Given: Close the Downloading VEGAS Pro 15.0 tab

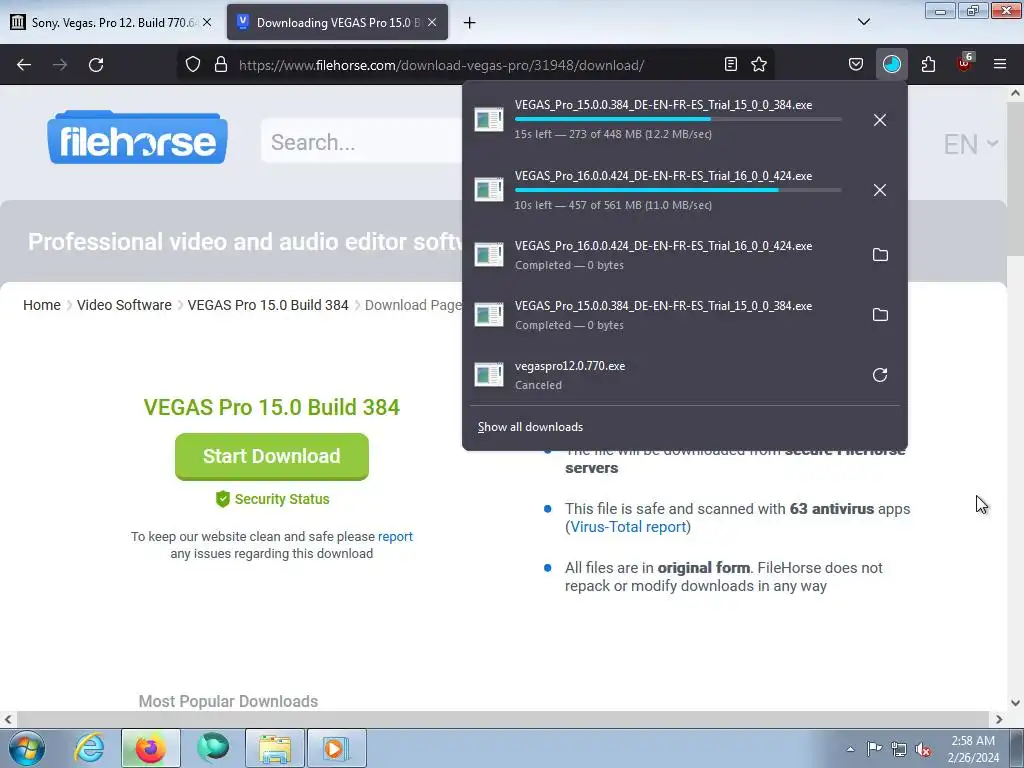Looking at the screenshot, I should coord(432,22).
